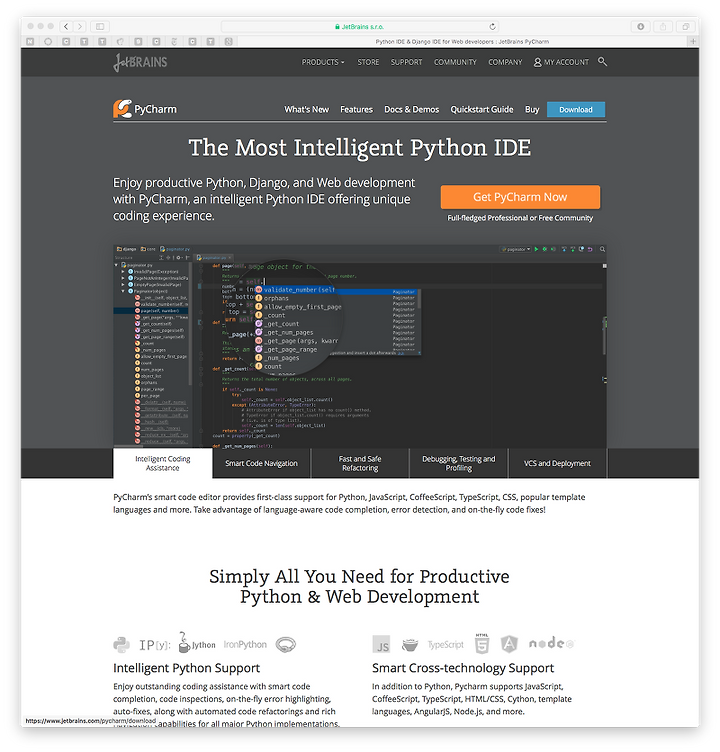
Task: Click the IPython logo
Action: (x=154, y=645)
